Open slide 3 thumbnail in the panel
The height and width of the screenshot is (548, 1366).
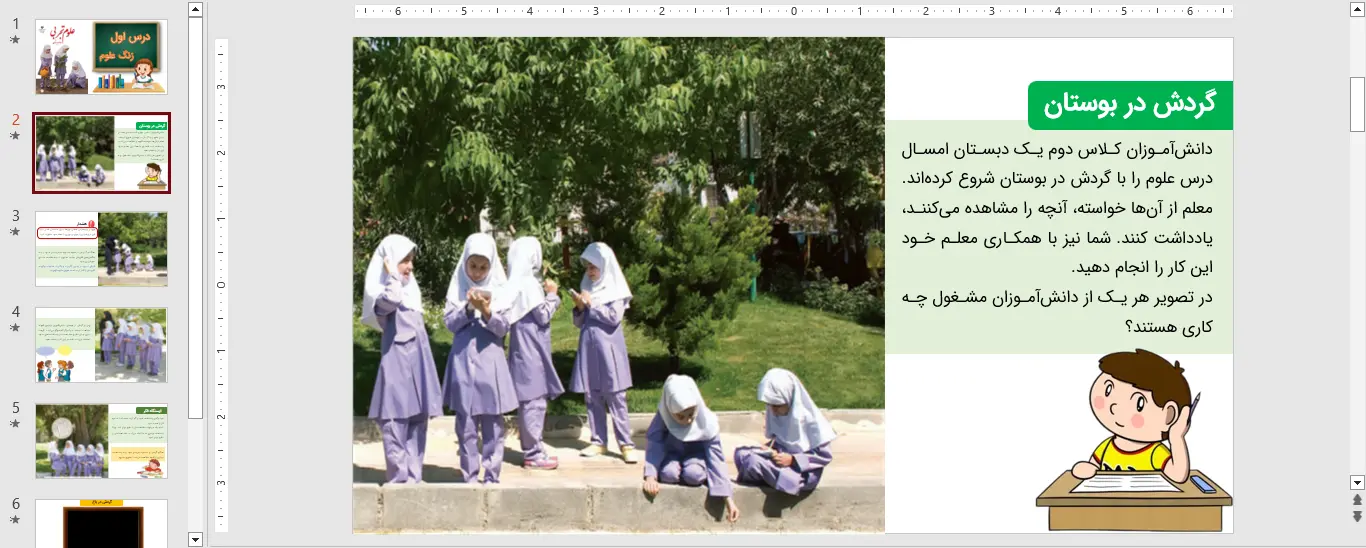click(x=101, y=249)
